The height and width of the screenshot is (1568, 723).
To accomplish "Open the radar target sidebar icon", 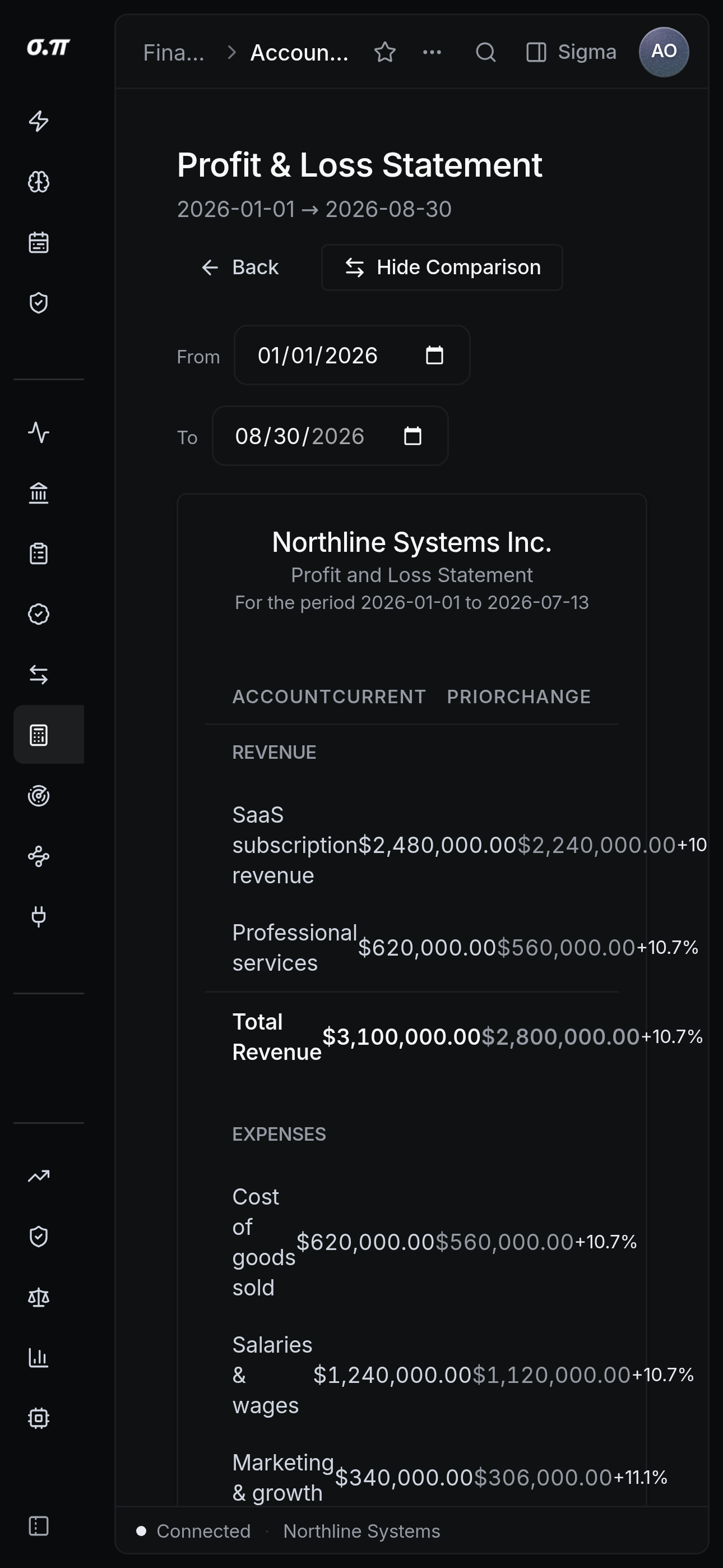I will (39, 796).
